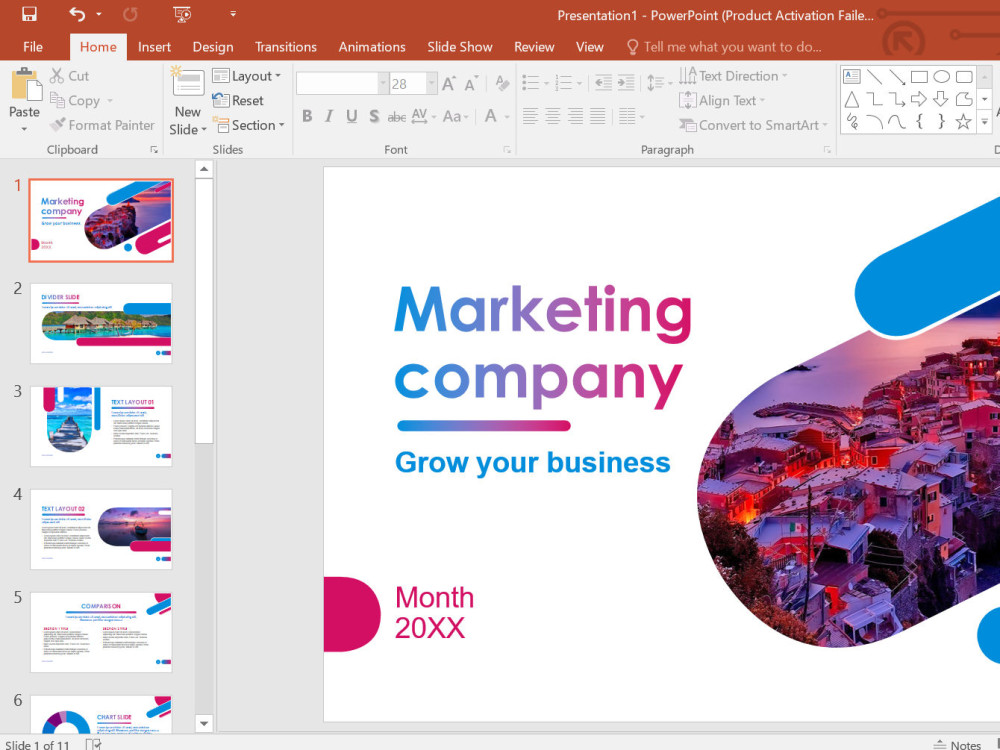
Task: Click the thumbnail pane scroll down arrow
Action: coord(203,723)
